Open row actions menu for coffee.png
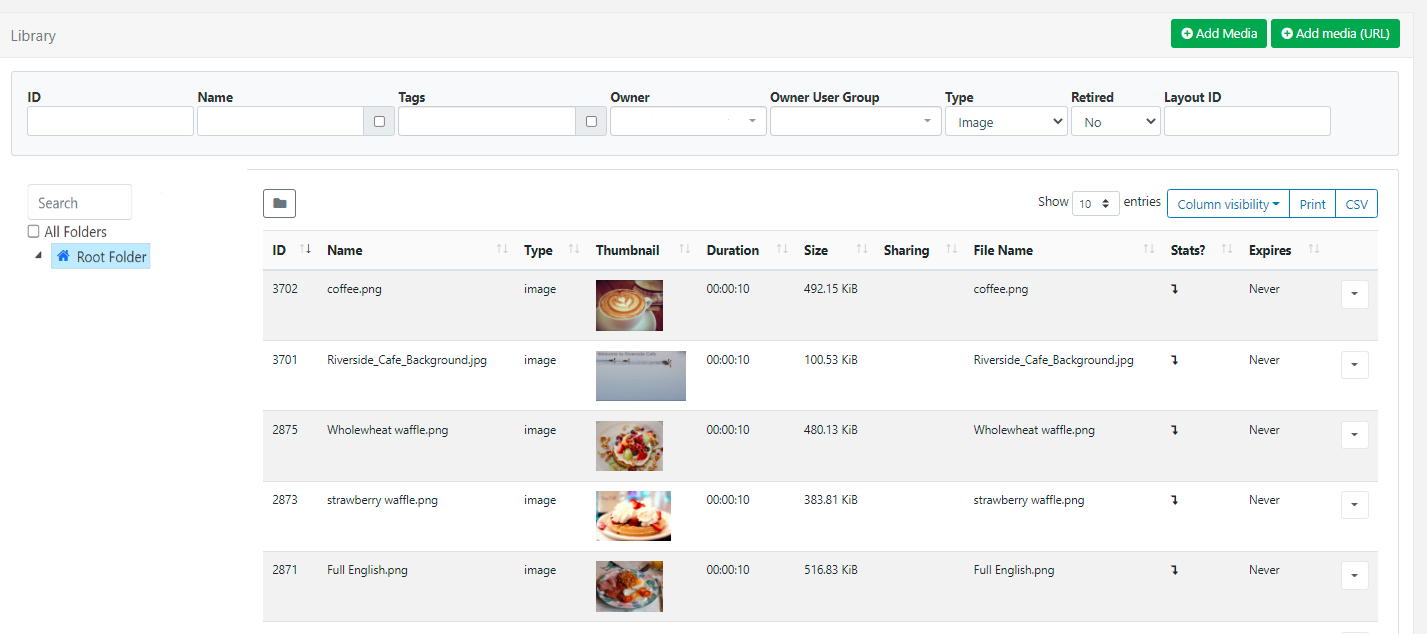 pos(1354,295)
